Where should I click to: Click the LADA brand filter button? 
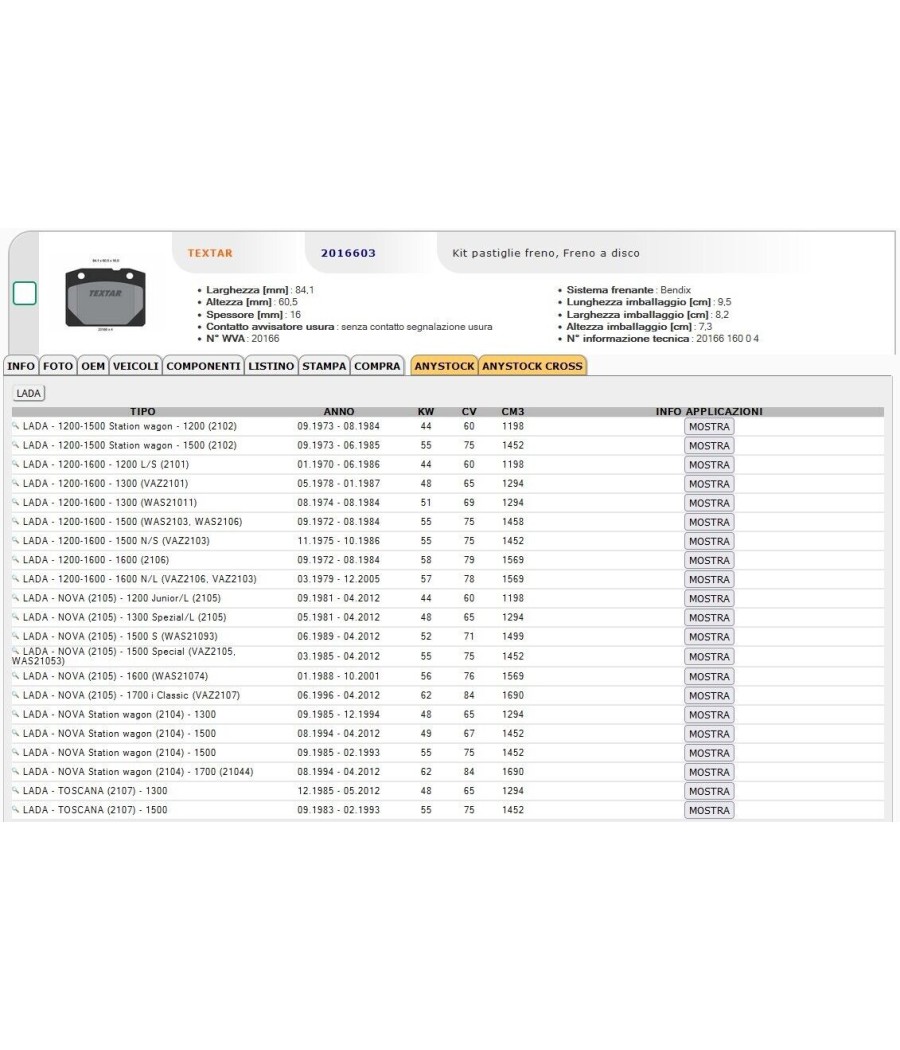coord(28,393)
